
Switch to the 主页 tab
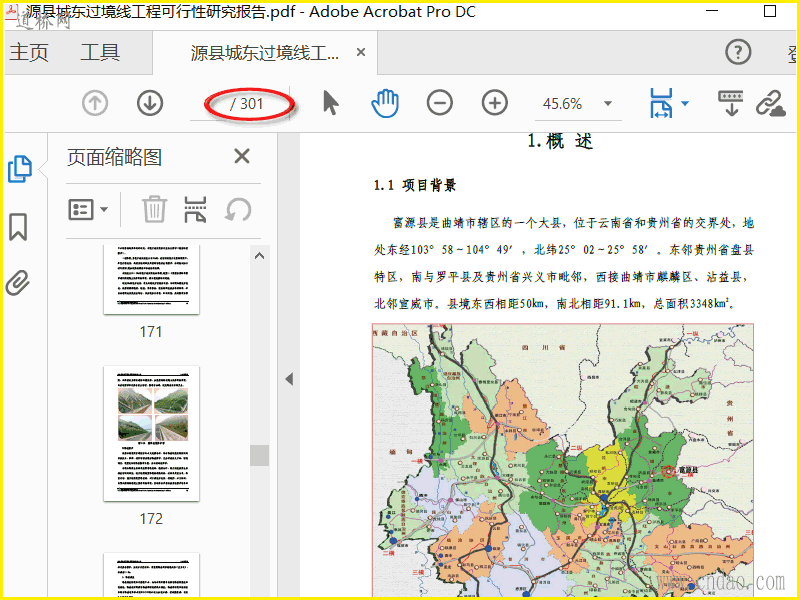[29, 53]
